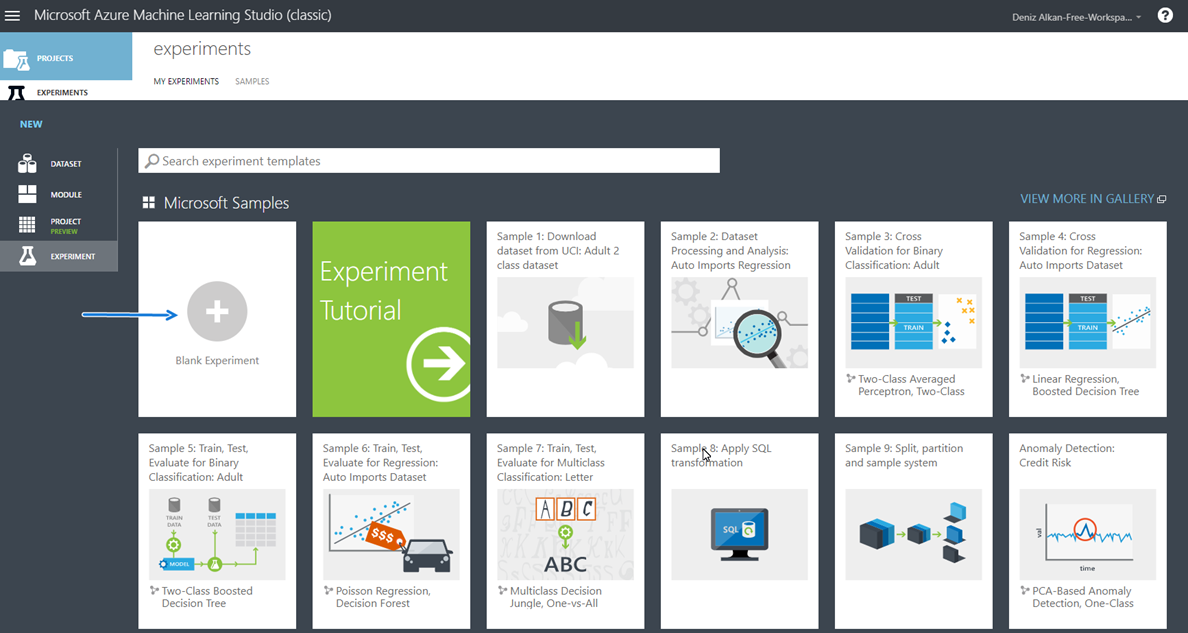The width and height of the screenshot is (1188, 633).
Task: Click Microsoft Azure Machine Learning Studio title
Action: point(183,15)
